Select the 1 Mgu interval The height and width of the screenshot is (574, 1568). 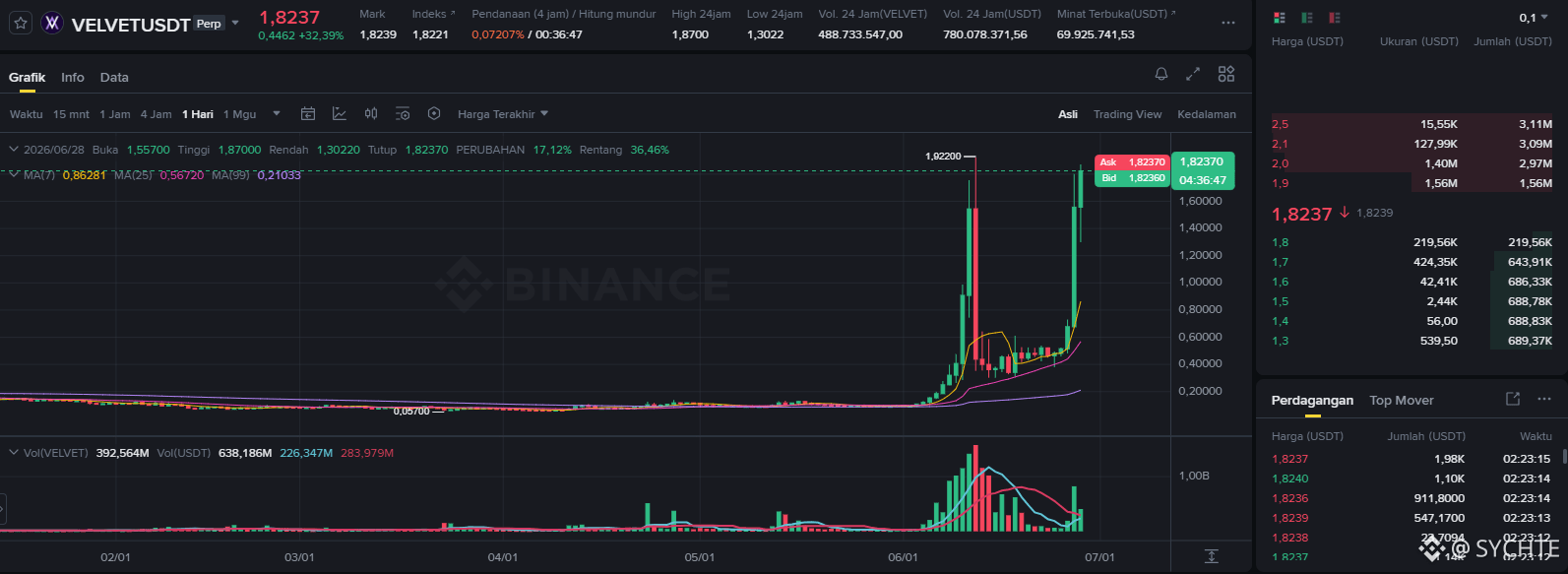click(x=239, y=114)
